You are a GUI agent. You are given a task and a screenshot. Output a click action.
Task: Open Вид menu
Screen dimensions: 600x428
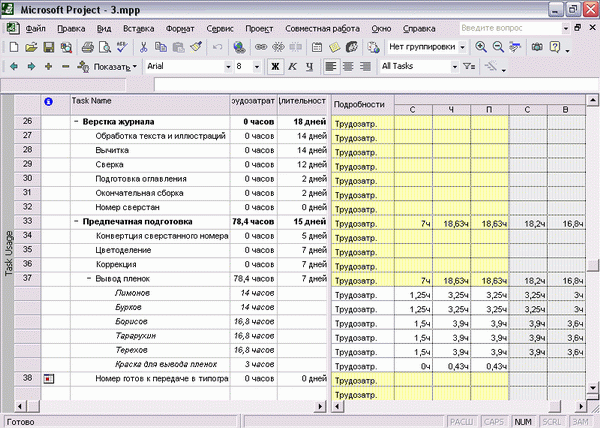(104, 29)
